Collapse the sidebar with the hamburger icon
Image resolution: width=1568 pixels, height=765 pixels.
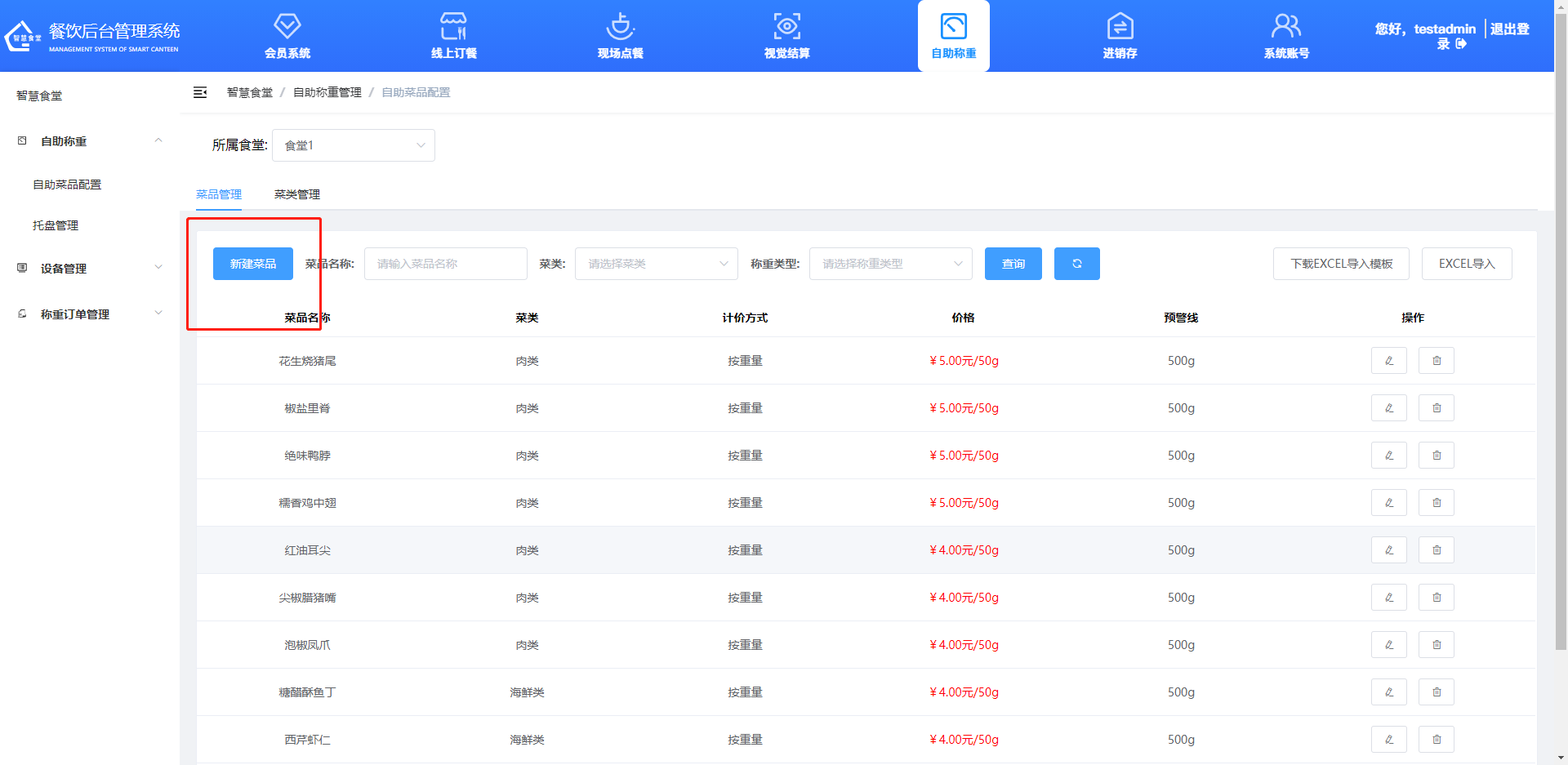tap(200, 93)
